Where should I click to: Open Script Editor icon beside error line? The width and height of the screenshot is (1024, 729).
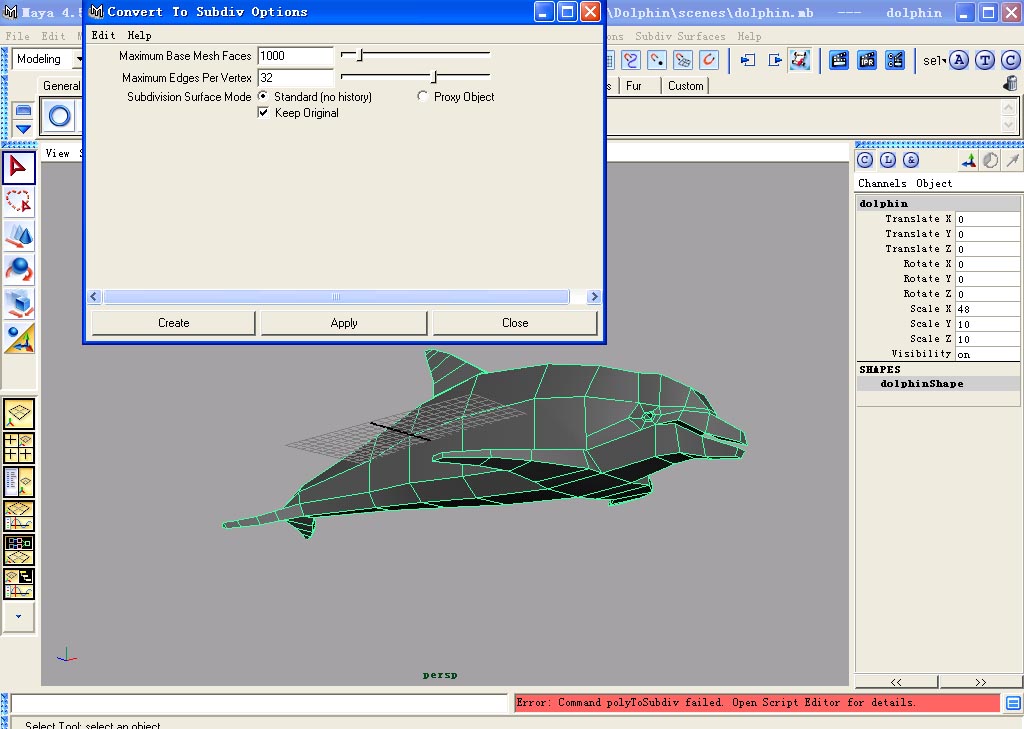1013,703
